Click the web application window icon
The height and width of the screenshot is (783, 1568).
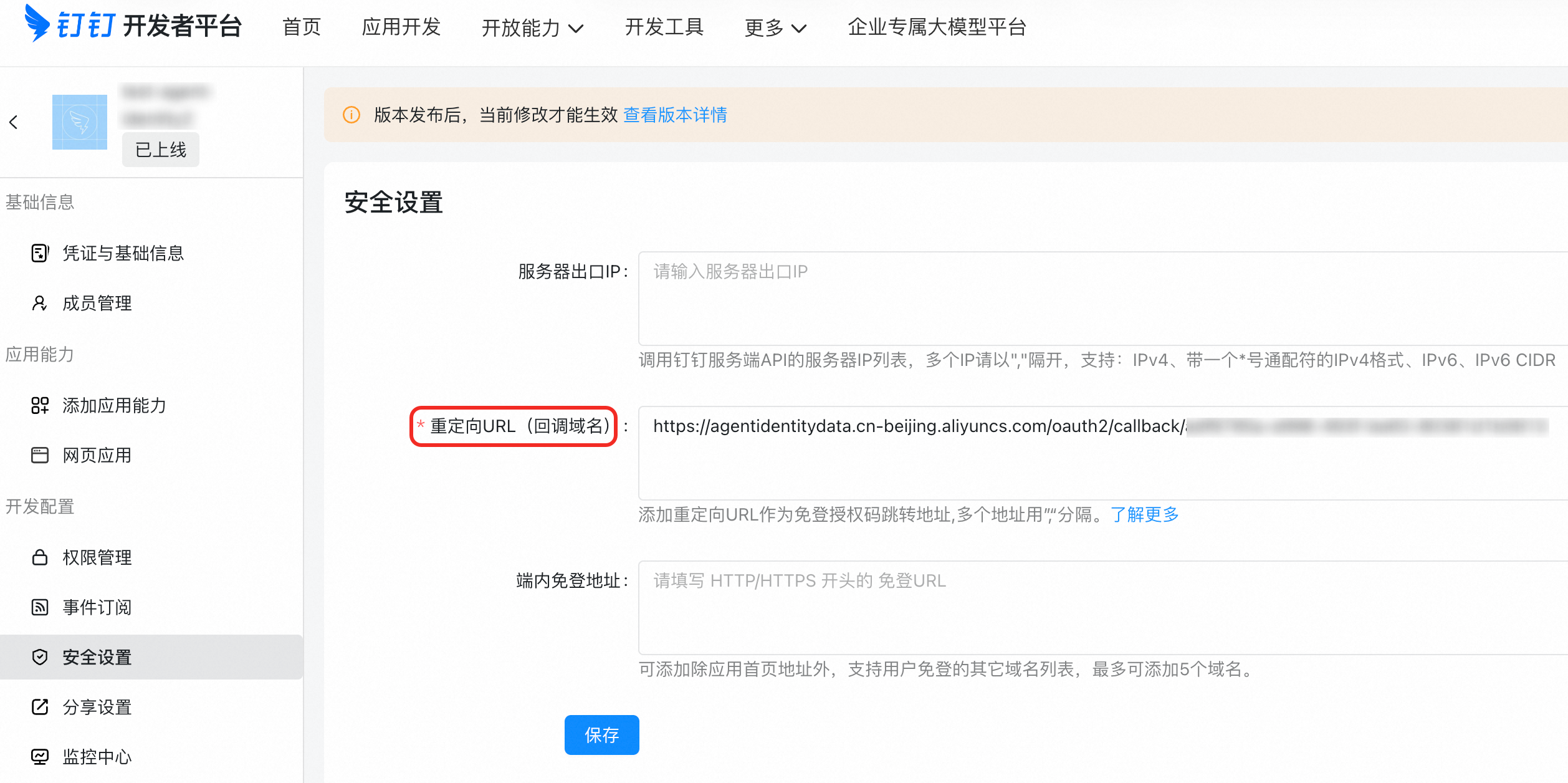click(40, 456)
